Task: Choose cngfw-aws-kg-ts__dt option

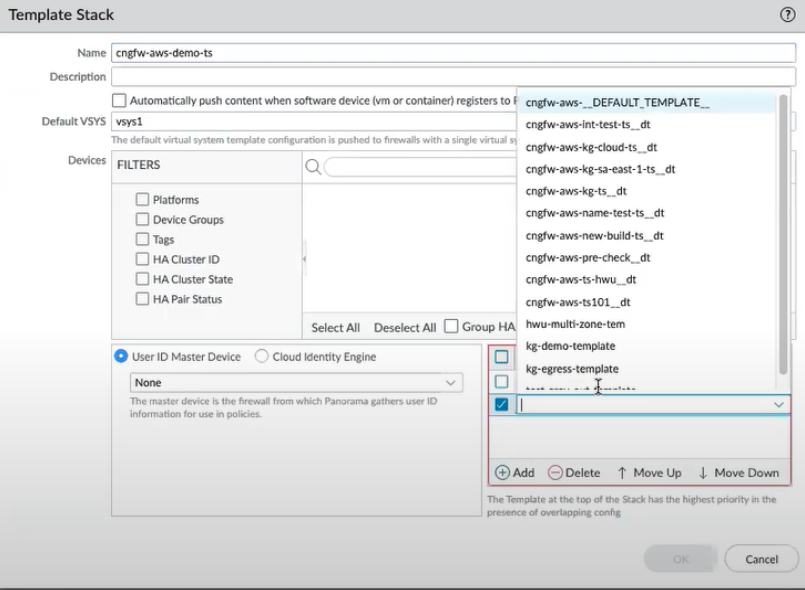Action: point(647,192)
